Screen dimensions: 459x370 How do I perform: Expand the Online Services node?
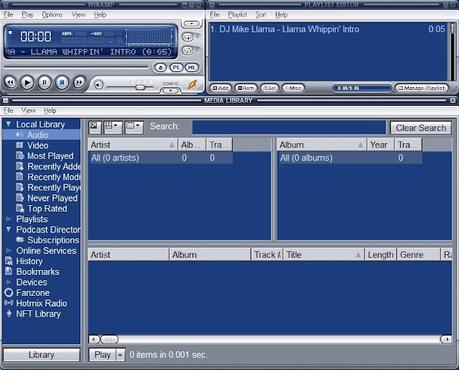pos(9,251)
